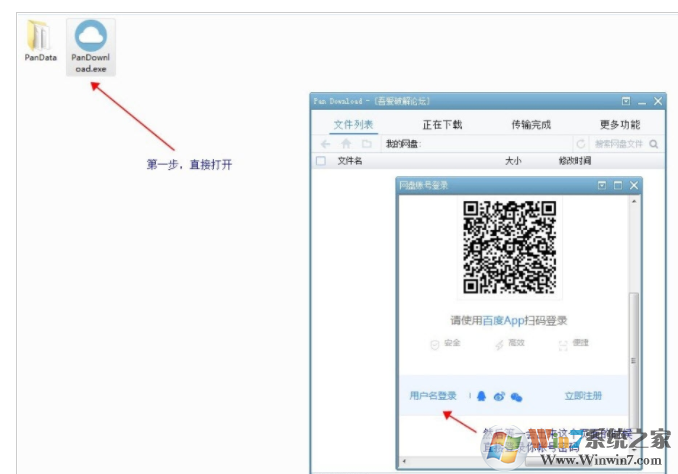Log in with the QQ penguin icon
Viewport: 678px width, 474px height.
point(481,396)
